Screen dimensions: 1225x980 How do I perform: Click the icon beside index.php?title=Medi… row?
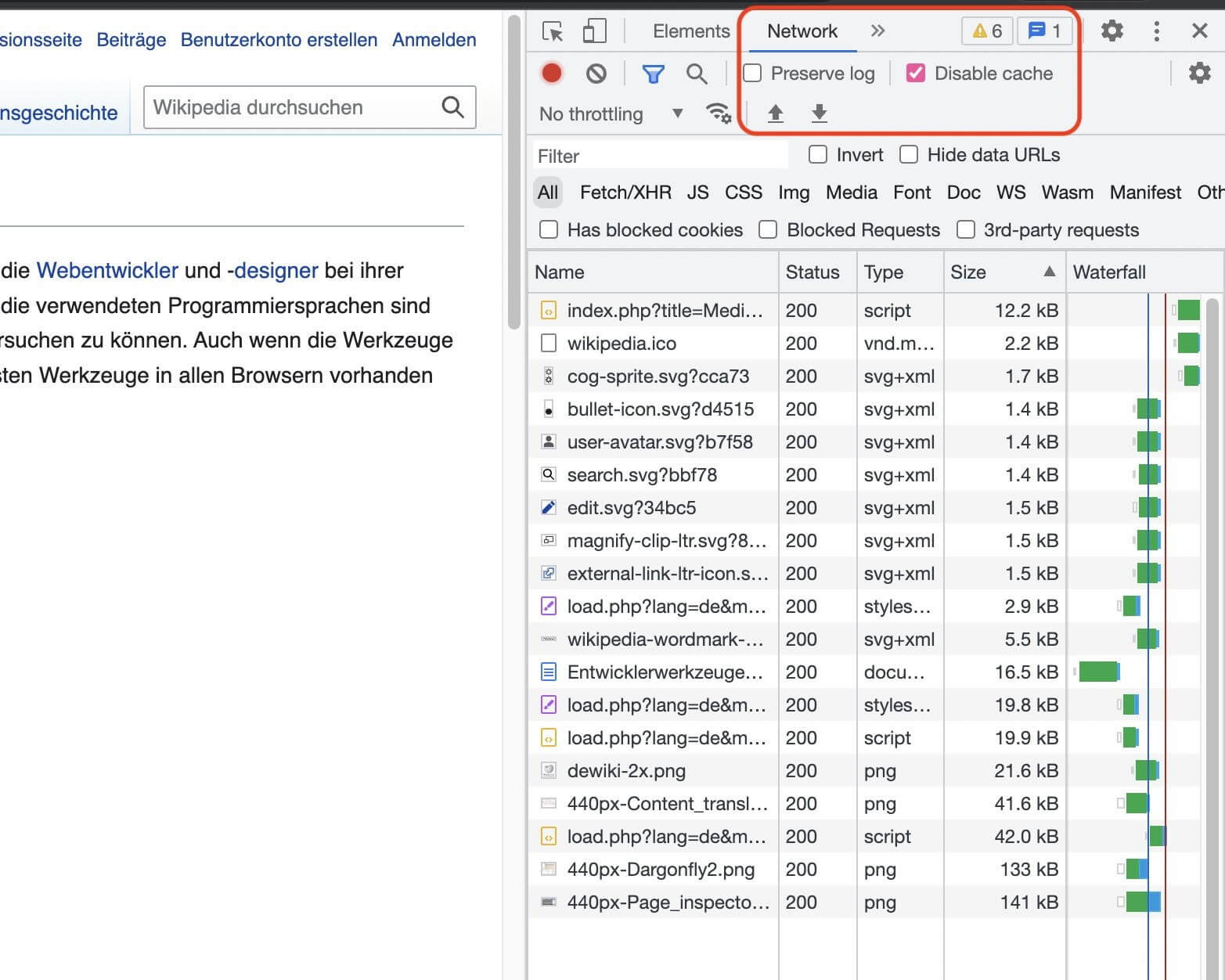549,311
